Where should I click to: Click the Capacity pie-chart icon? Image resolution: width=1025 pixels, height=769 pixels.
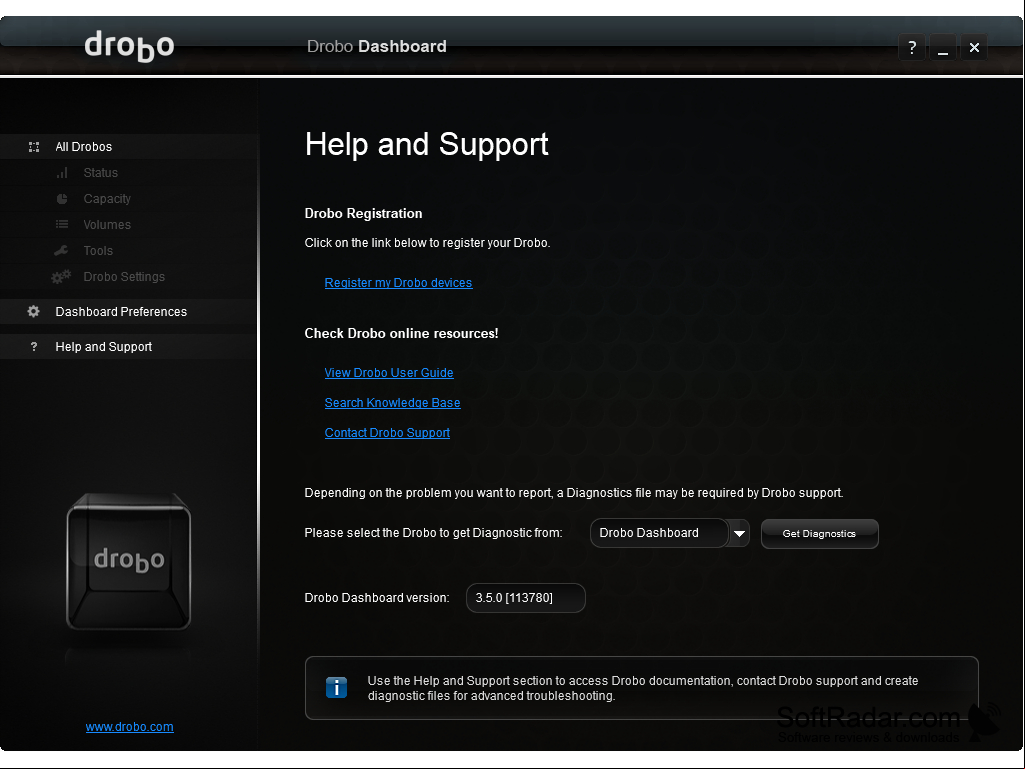[62, 199]
